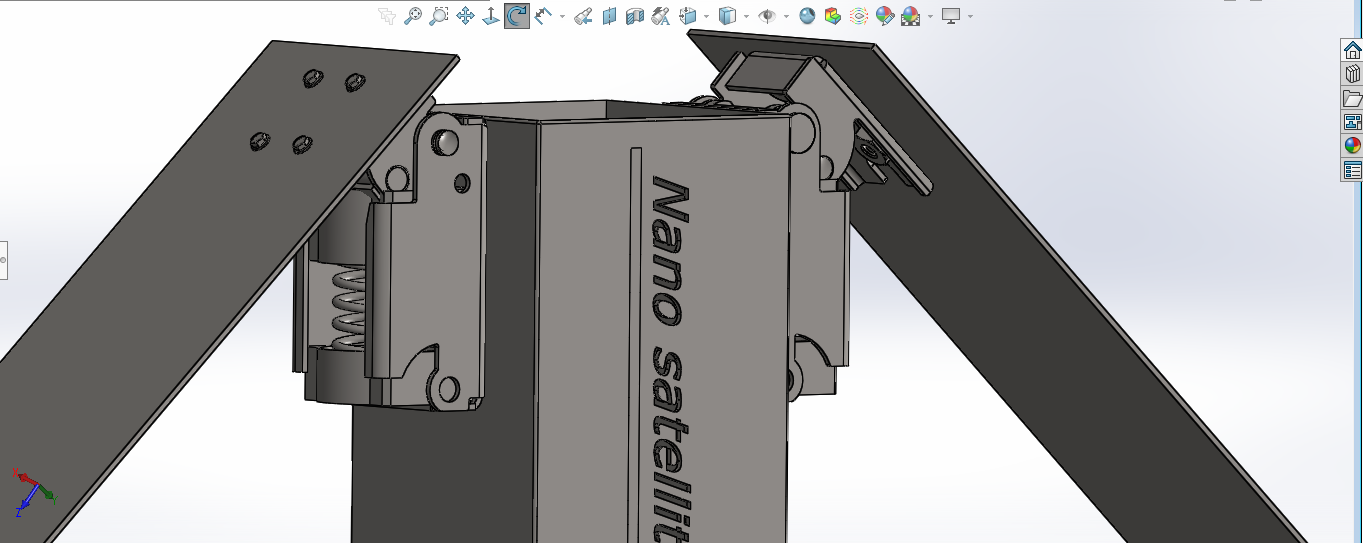1363x543 pixels.
Task: Click the blue sphere display icon
Action: [x=807, y=16]
